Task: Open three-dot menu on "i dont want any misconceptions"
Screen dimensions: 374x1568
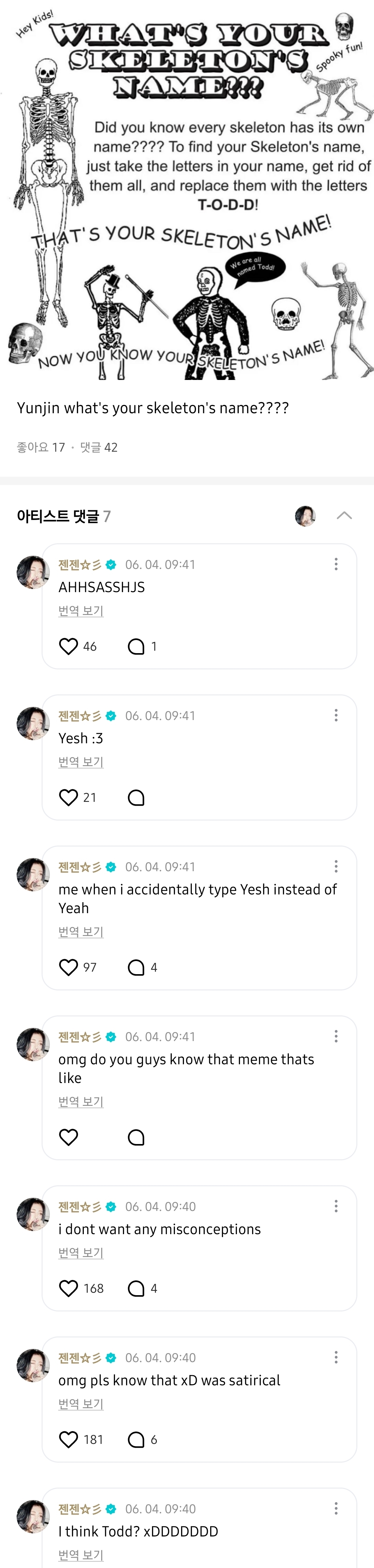Action: [x=336, y=1206]
